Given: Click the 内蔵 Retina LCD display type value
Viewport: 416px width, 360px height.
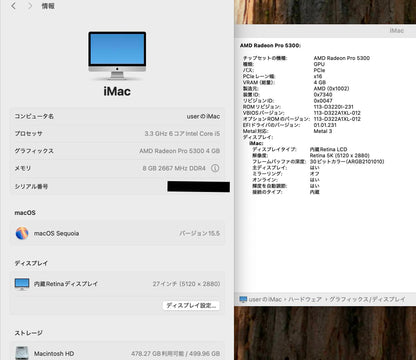Looking at the screenshot, I should point(329,149).
